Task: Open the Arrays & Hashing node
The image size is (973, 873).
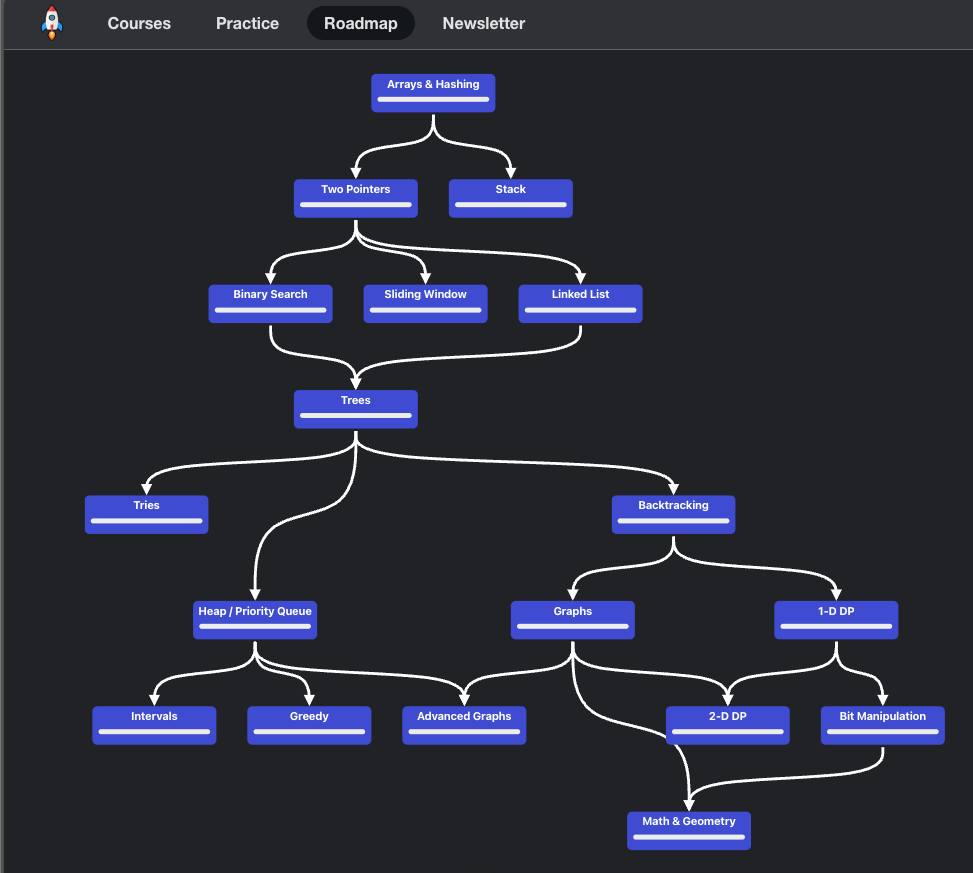Action: coord(433,93)
